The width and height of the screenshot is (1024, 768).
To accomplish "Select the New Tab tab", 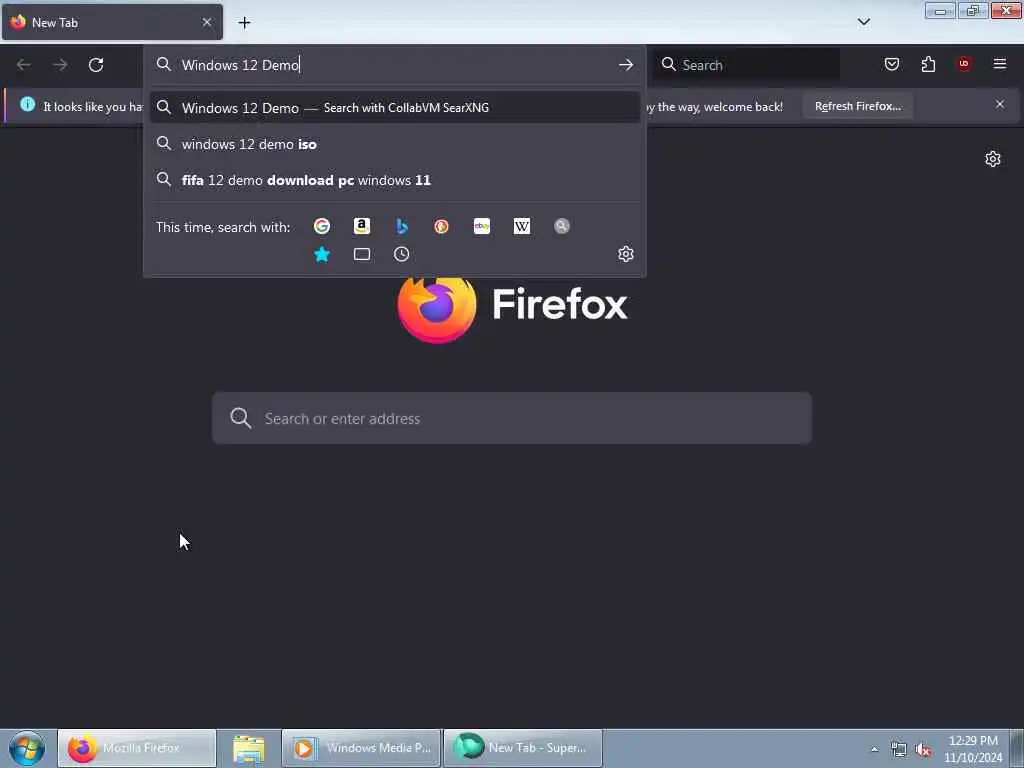I will point(112,22).
